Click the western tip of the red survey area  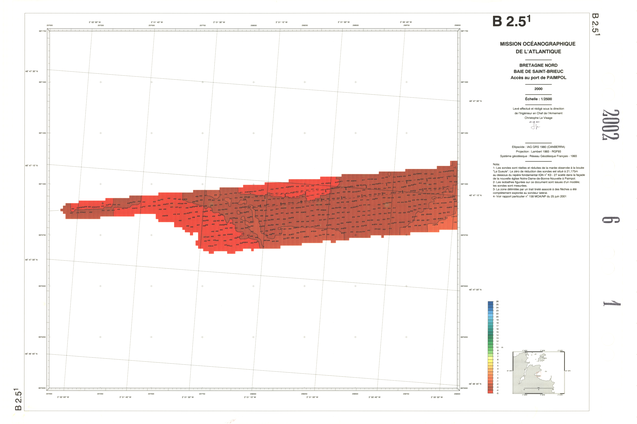65,210
